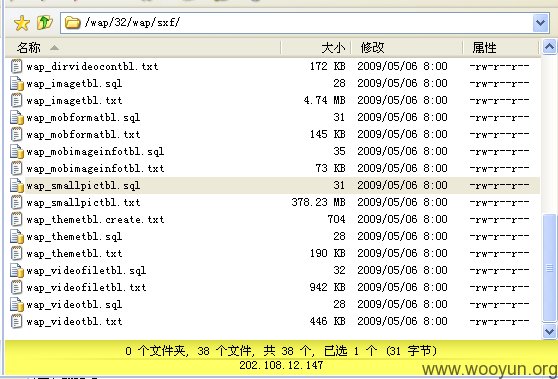Screen dimensions: 558x379
Task: Click scrollbar up arrow
Action: pos(549,47)
